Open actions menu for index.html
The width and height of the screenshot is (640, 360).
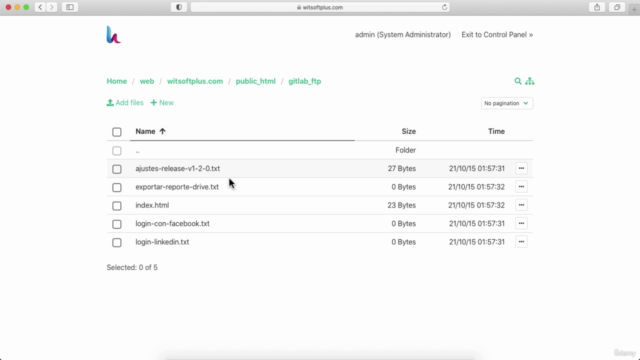point(521,205)
